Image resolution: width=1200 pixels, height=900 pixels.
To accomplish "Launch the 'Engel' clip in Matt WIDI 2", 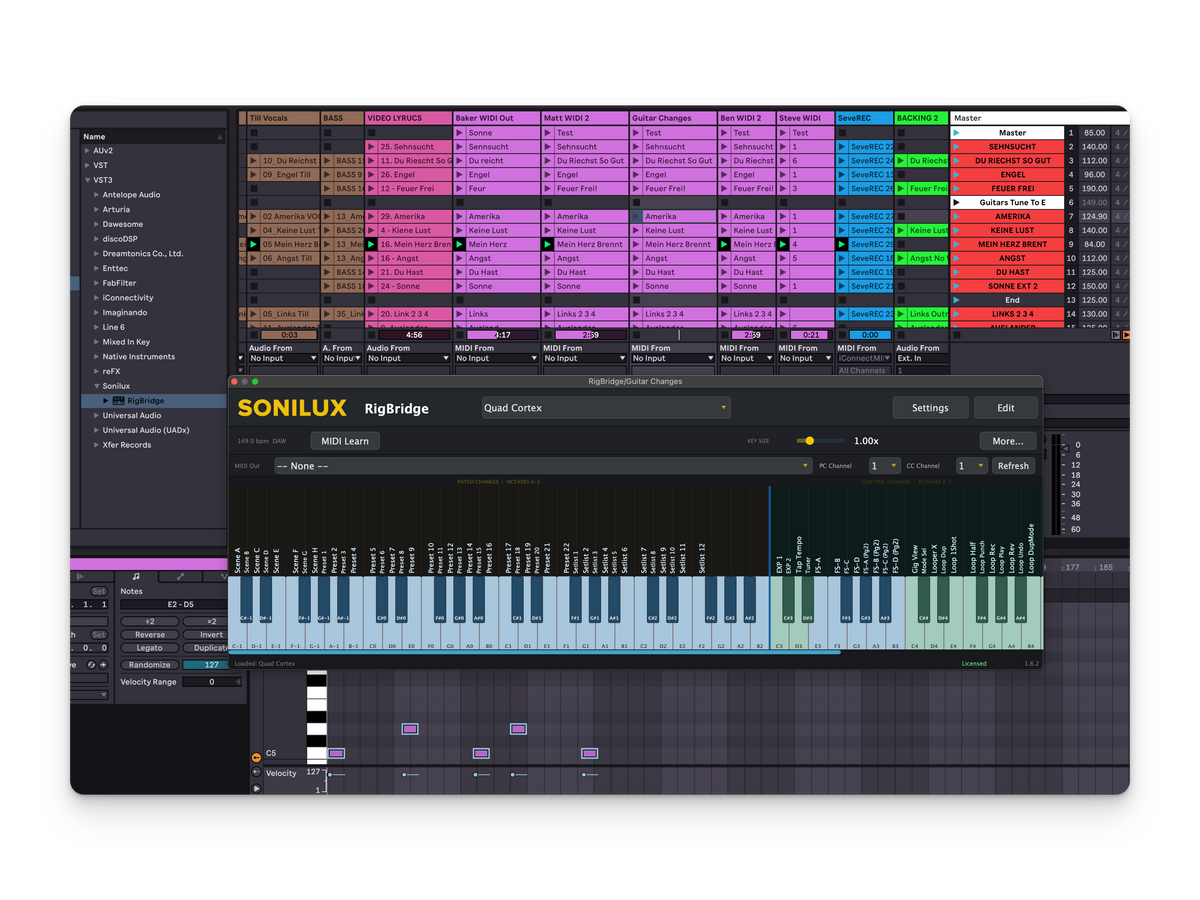I will (x=548, y=175).
